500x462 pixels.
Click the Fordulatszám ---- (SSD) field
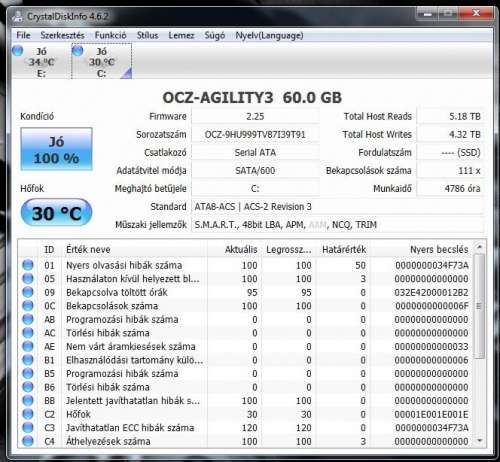pos(450,152)
